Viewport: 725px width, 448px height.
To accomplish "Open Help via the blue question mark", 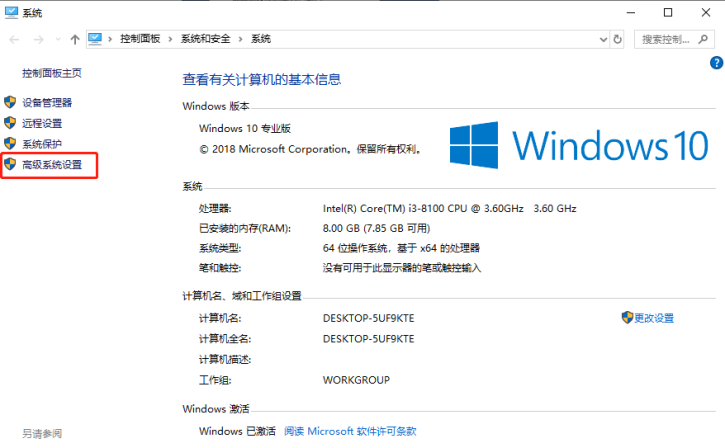I will coord(716,63).
